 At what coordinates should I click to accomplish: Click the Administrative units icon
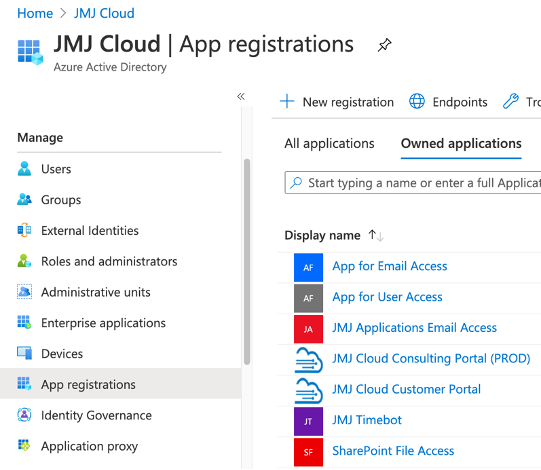tap(24, 292)
